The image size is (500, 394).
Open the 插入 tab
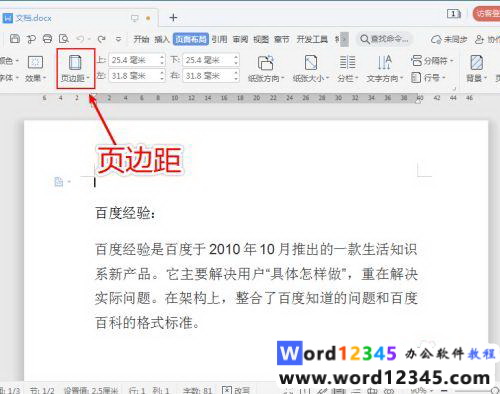coord(162,39)
